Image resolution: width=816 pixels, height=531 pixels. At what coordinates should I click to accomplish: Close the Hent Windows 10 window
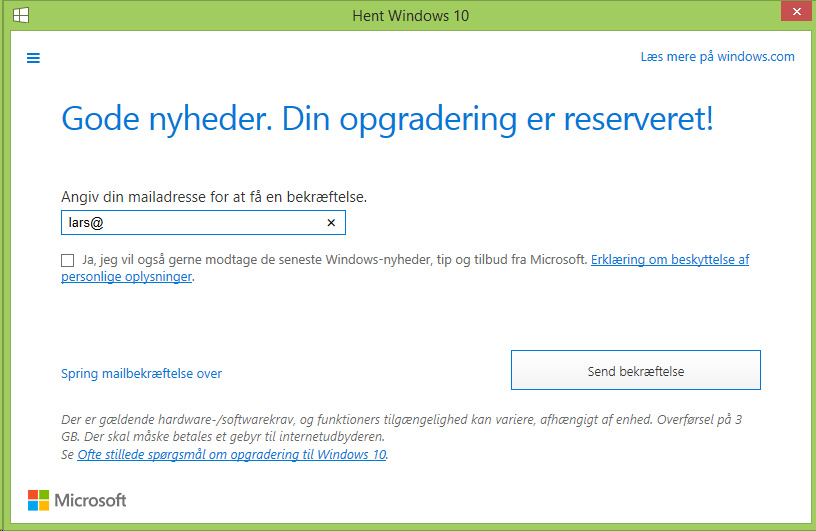(x=796, y=11)
